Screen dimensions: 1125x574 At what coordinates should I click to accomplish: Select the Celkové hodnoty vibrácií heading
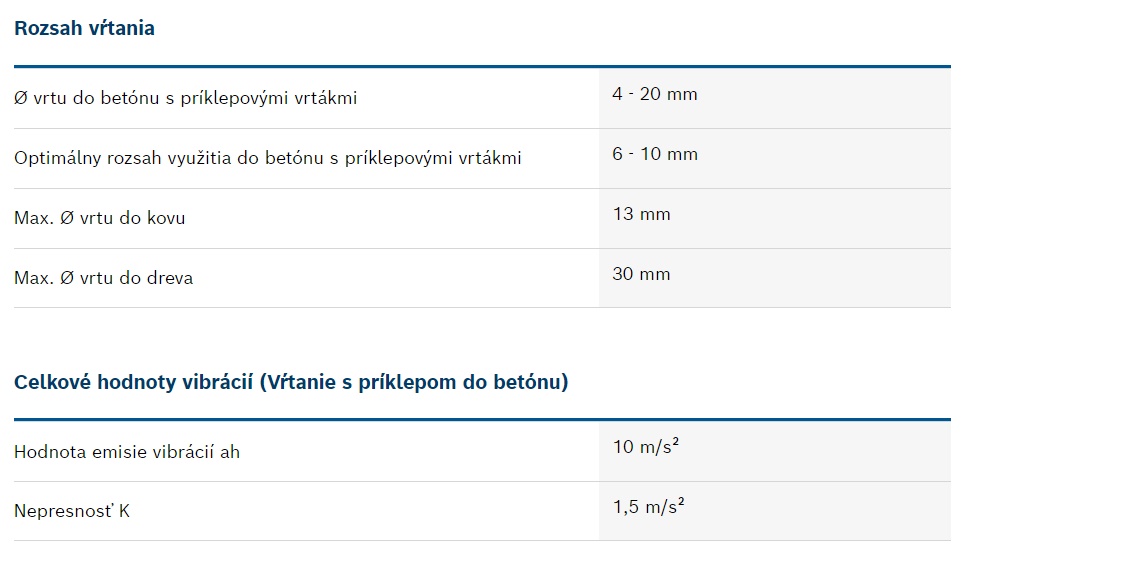[291, 382]
